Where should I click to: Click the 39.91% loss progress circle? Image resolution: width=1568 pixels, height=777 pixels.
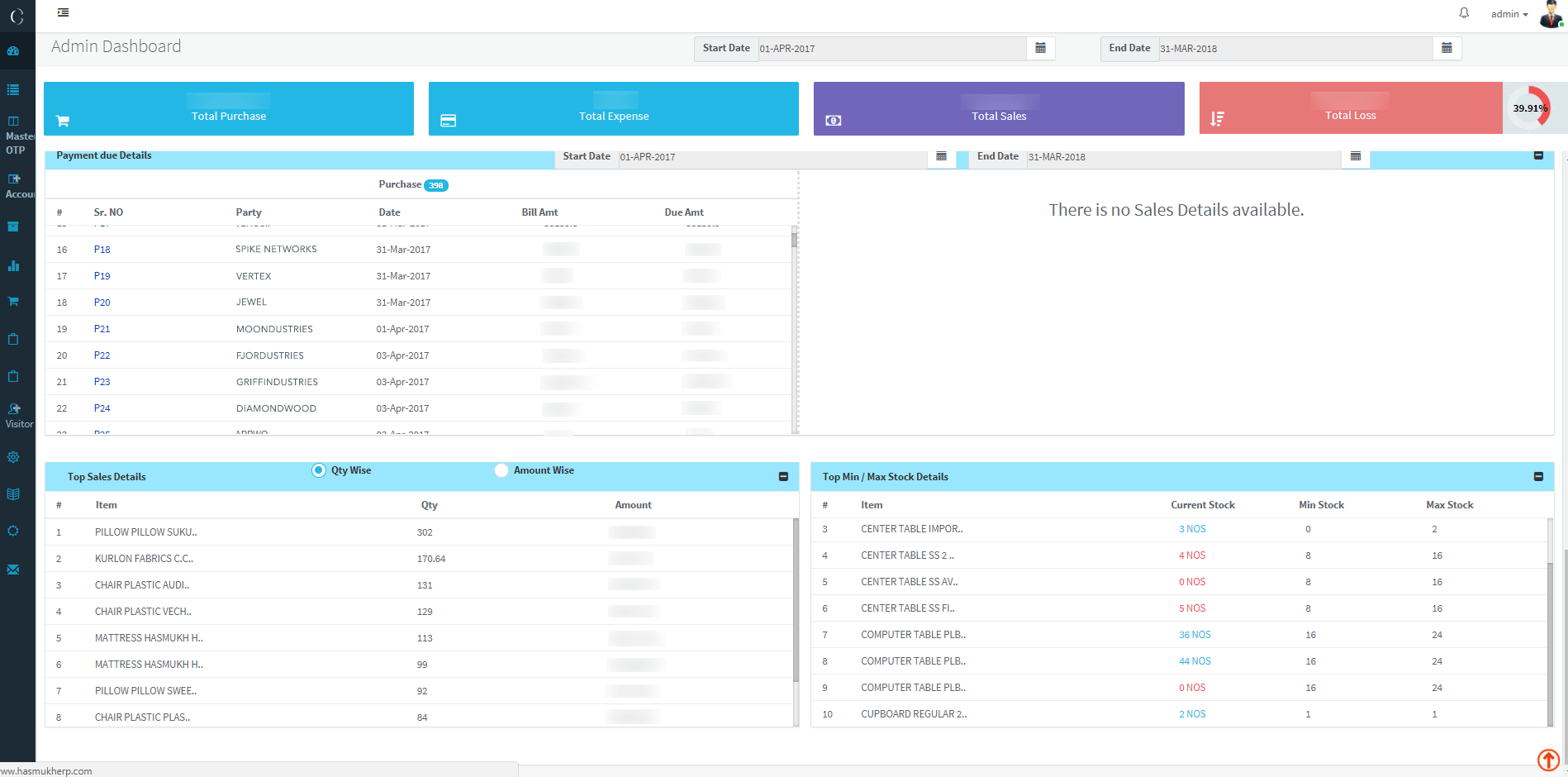1530,108
